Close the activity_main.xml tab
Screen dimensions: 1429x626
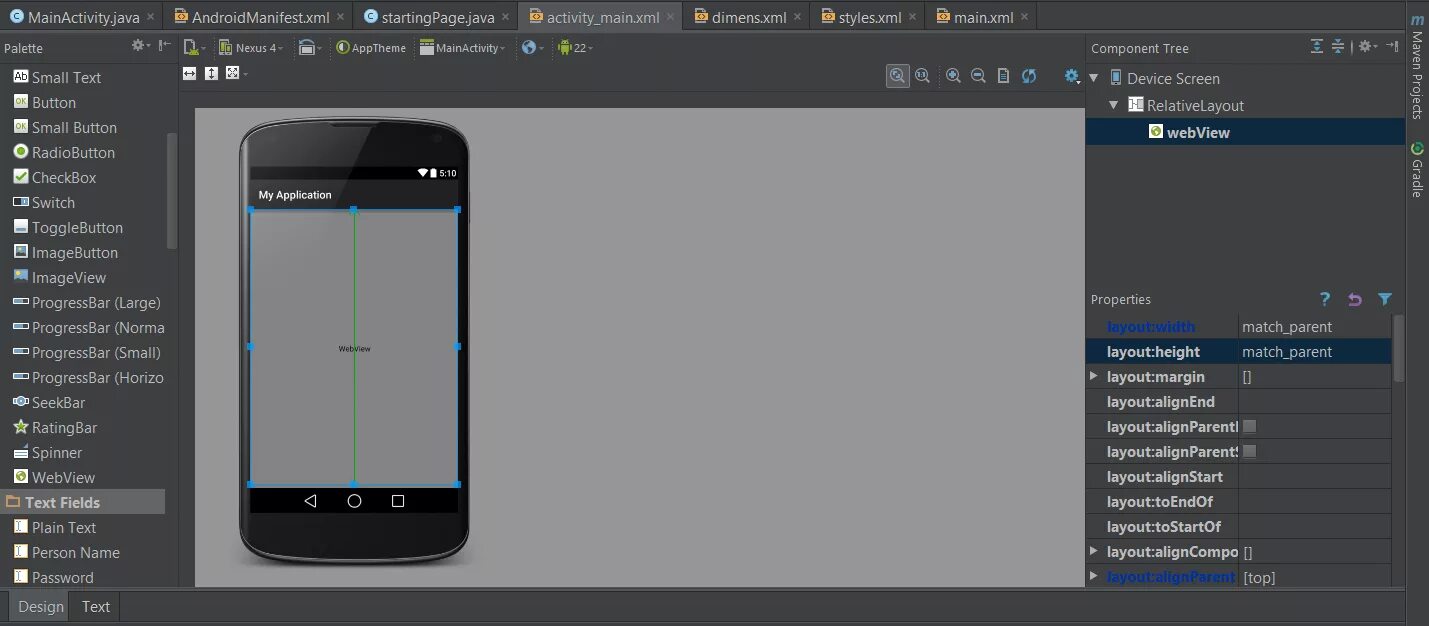click(669, 17)
